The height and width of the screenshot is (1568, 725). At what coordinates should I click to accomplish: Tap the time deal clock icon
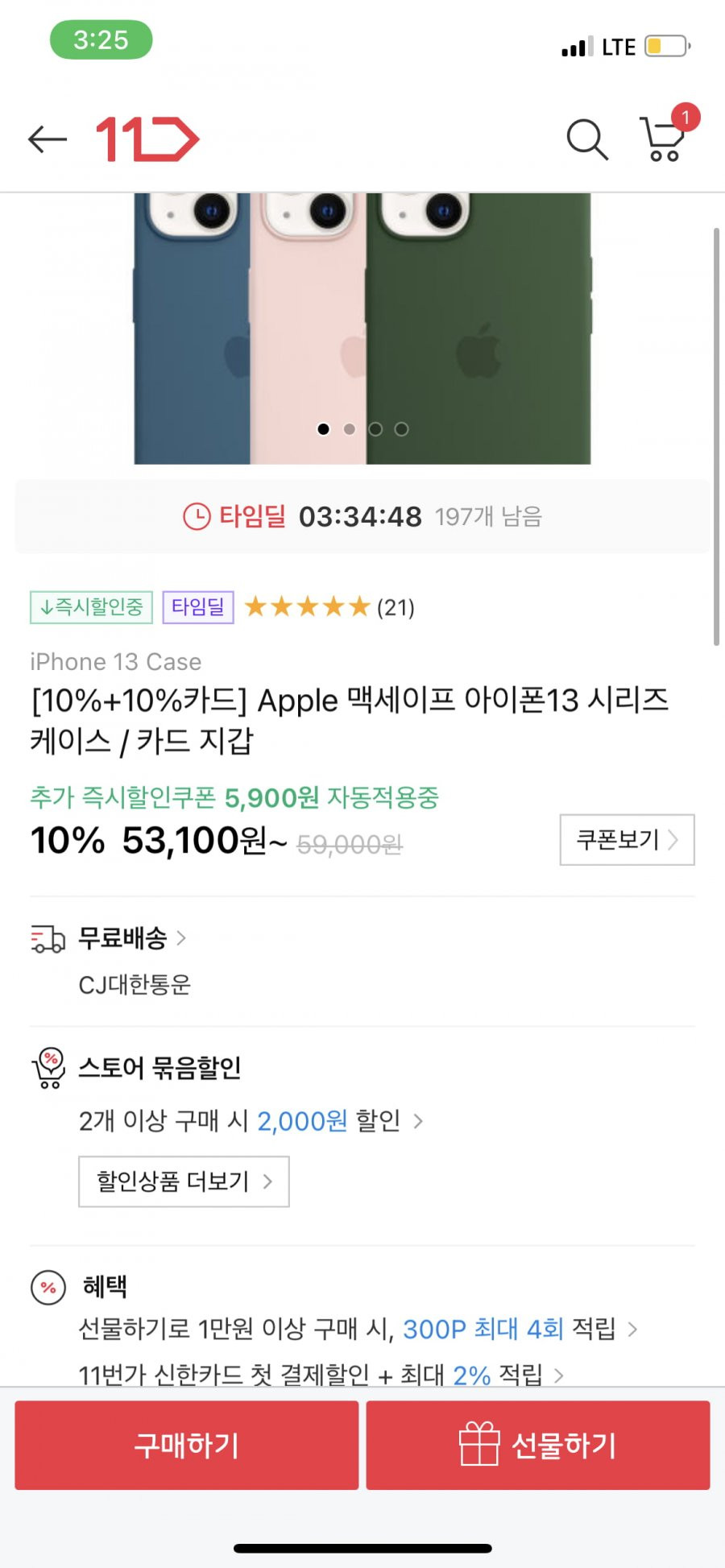click(x=197, y=516)
